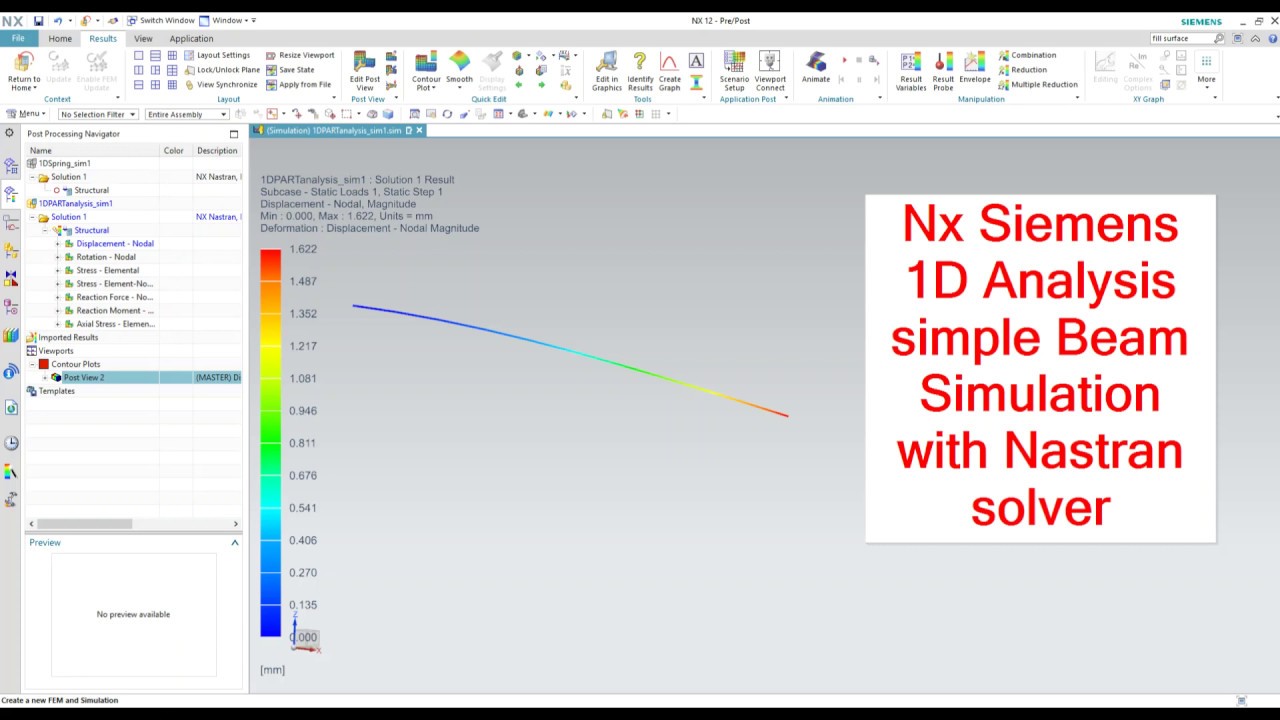
Task: Click the Roles sidebar icon with colored books
Action: 11,336
